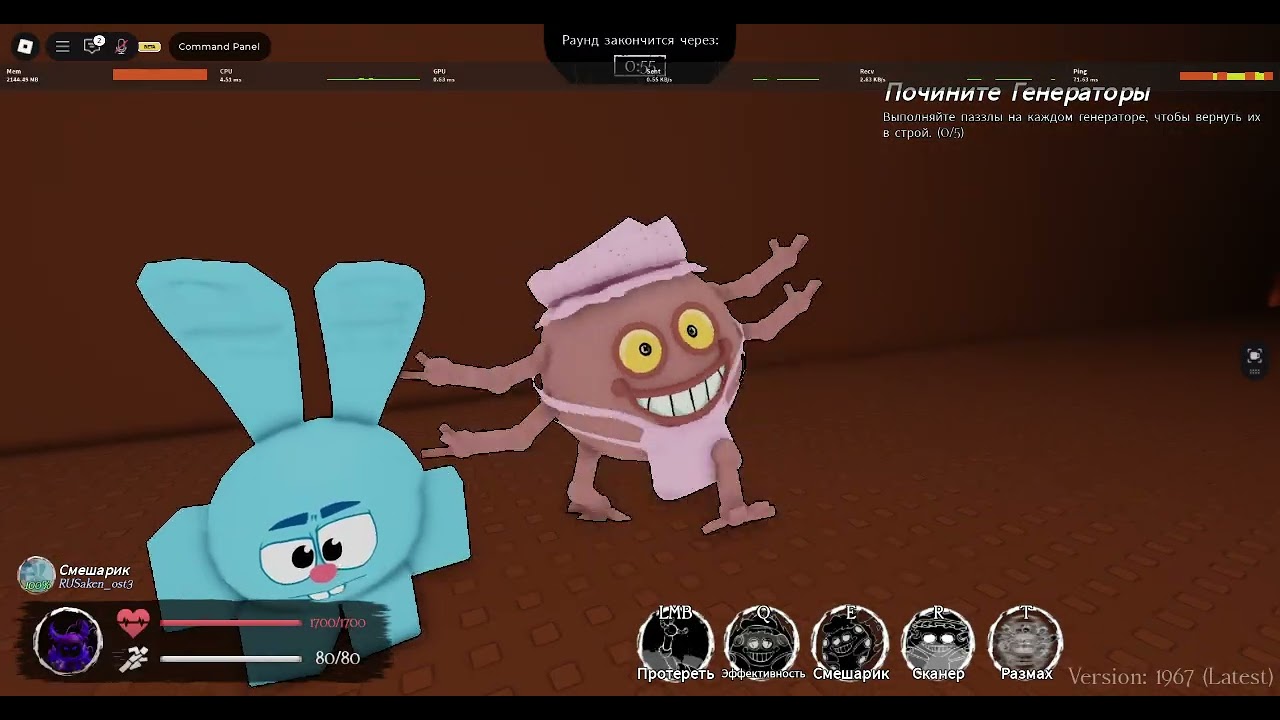Click the BETA badge
Image resolution: width=1280 pixels, height=720 pixels.
(149, 47)
